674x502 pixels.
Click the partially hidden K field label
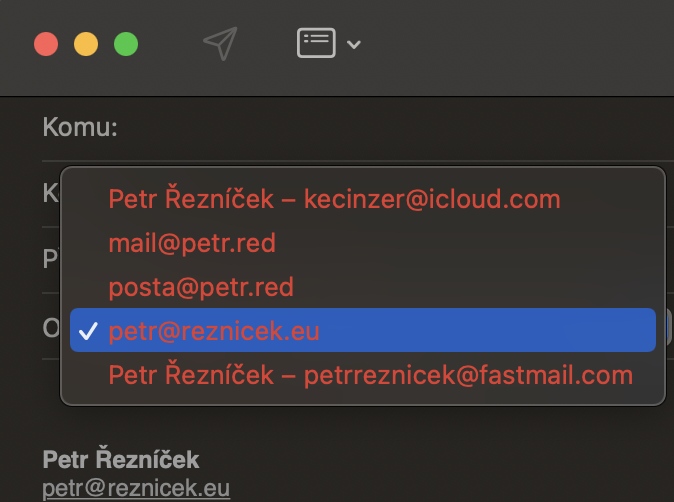click(x=50, y=193)
